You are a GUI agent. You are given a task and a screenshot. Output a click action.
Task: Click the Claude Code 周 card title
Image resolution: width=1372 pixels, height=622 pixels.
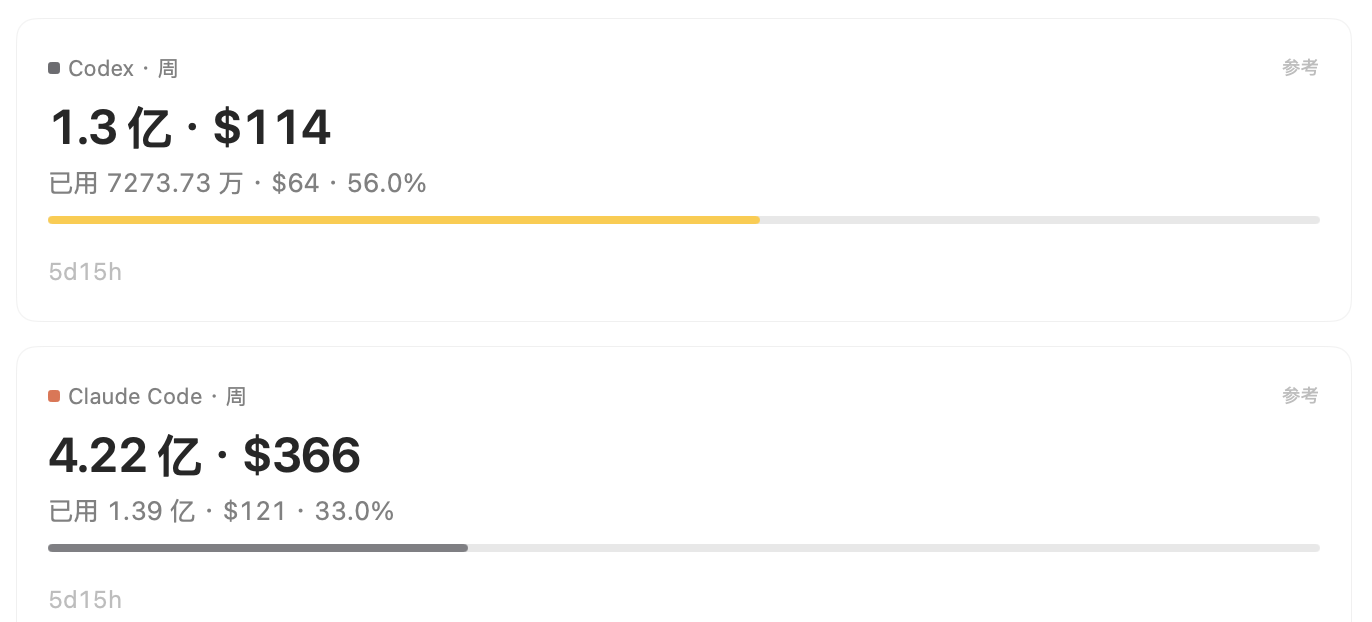coord(157,396)
